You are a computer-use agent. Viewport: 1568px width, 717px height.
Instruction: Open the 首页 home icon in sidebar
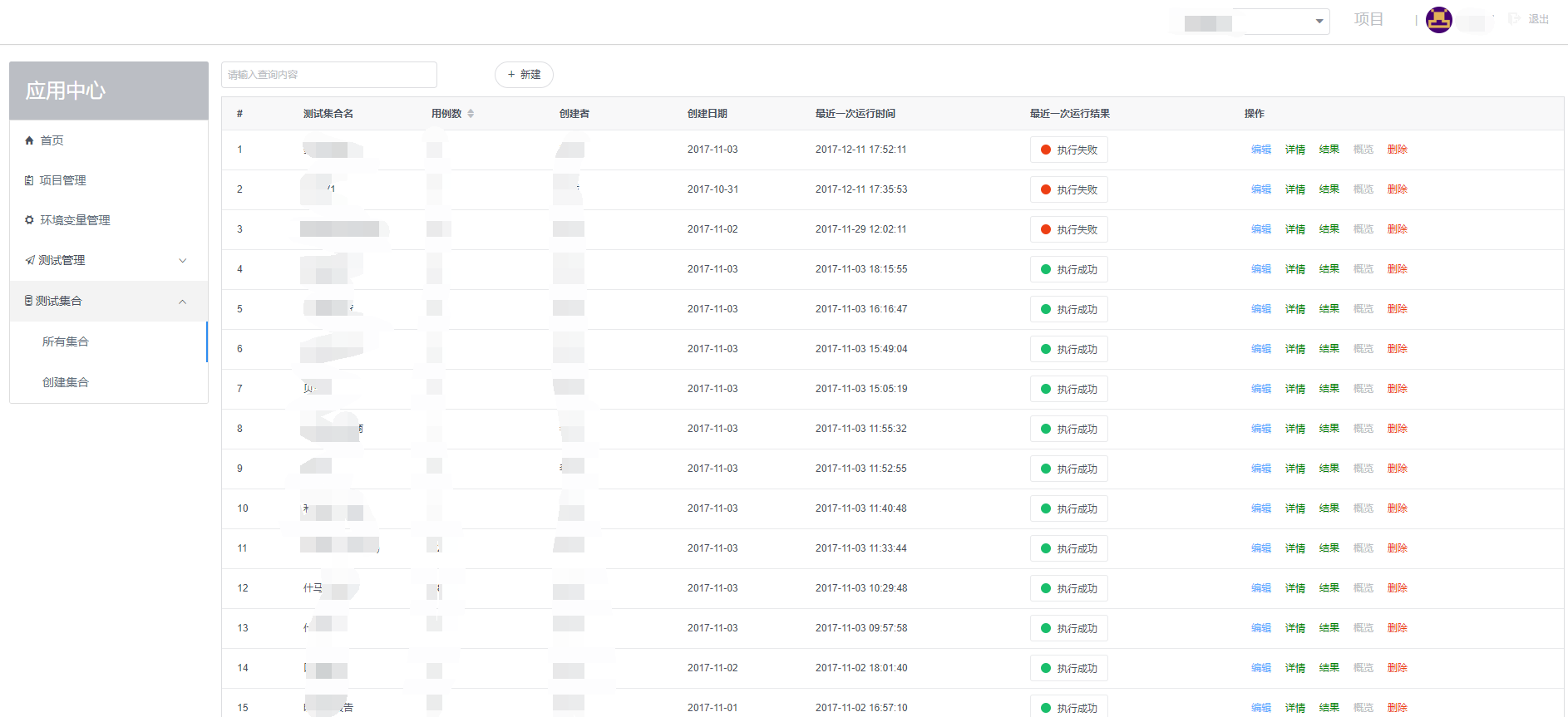29,140
